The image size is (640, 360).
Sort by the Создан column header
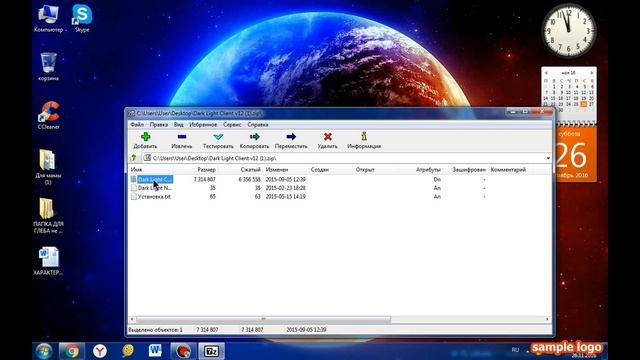point(320,169)
